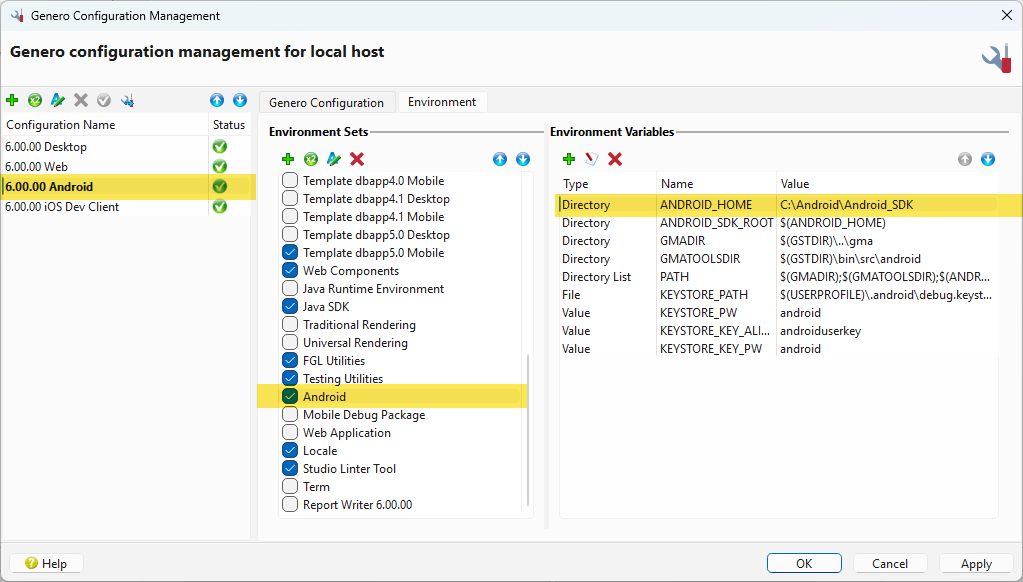The width and height of the screenshot is (1023, 582).
Task: Click import wrench icon in configuration toolbar
Action: (x=127, y=101)
